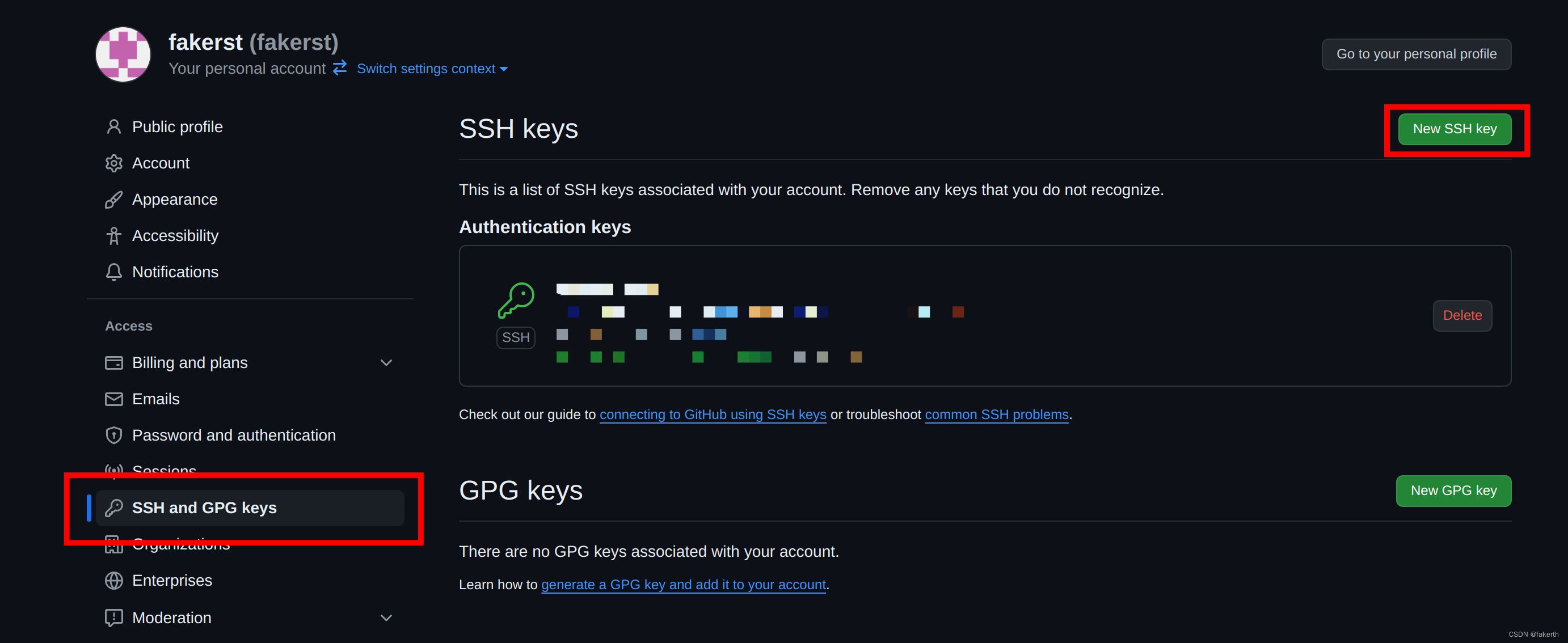Viewport: 1568px width, 643px height.
Task: Open connecting to GitHub using SSH keys link
Action: pos(712,414)
